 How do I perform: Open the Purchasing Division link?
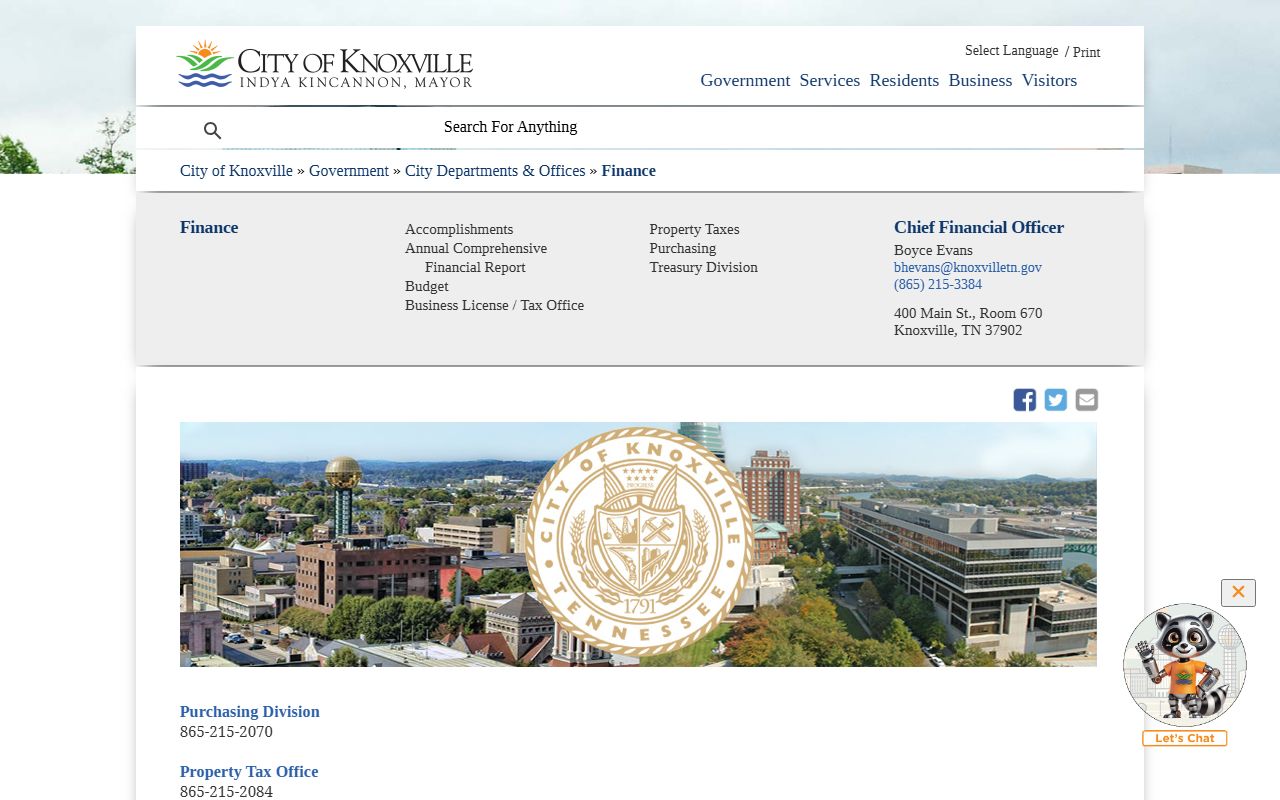click(250, 712)
